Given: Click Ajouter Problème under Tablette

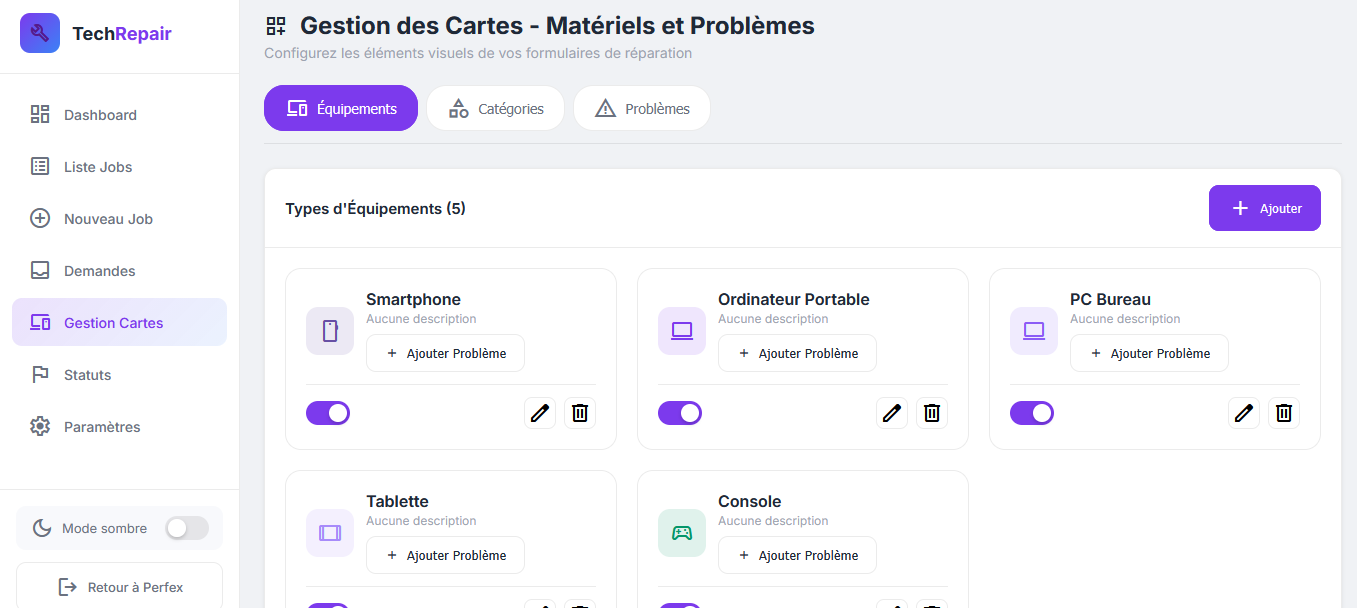Looking at the screenshot, I should click(445, 555).
